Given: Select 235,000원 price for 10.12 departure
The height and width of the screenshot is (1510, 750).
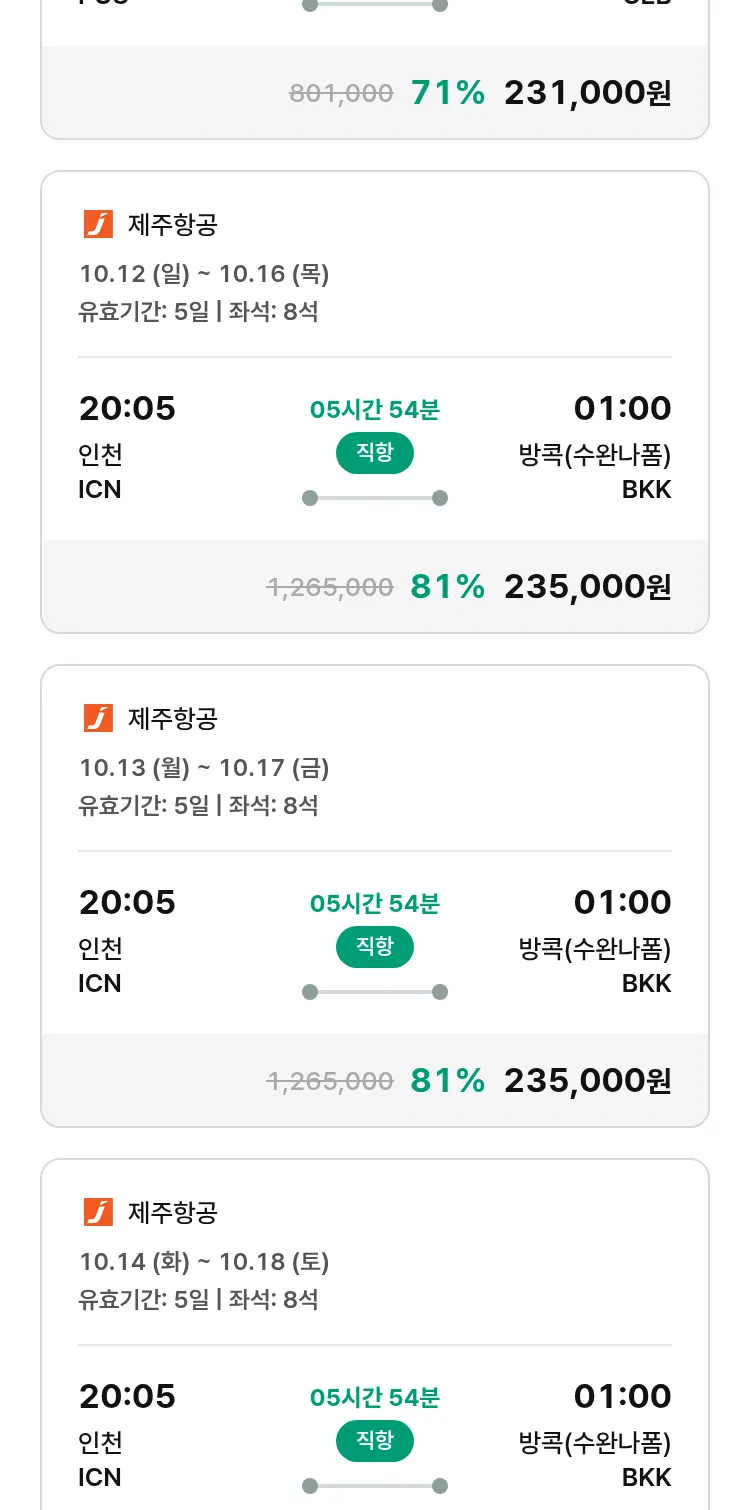Looking at the screenshot, I should [x=587, y=587].
